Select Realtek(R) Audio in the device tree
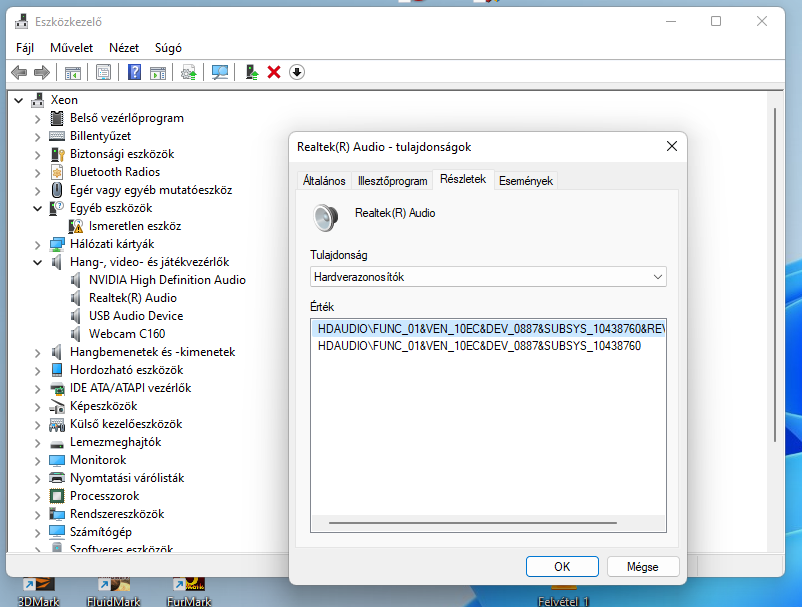 tap(132, 298)
